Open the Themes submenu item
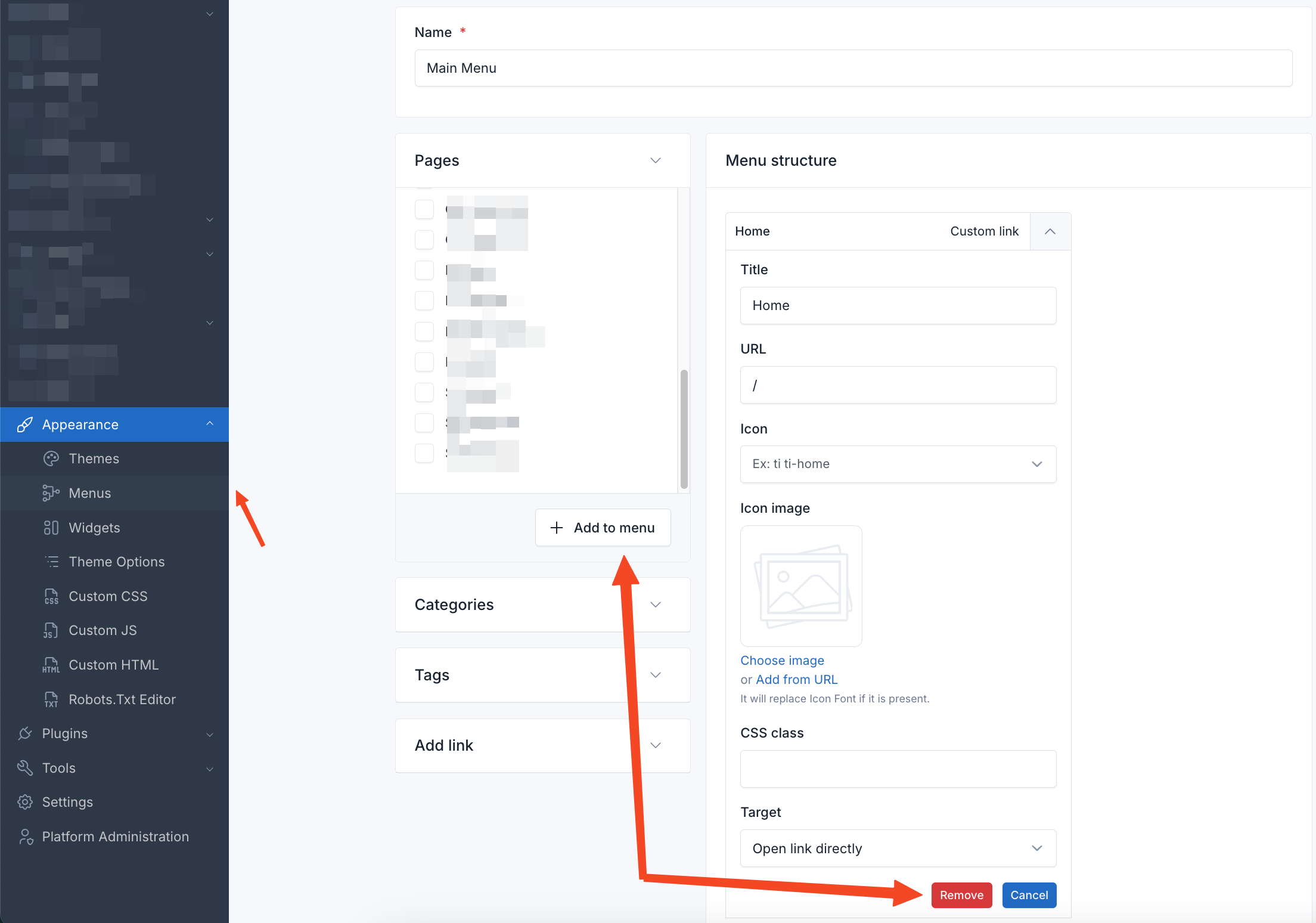 [x=114, y=459]
